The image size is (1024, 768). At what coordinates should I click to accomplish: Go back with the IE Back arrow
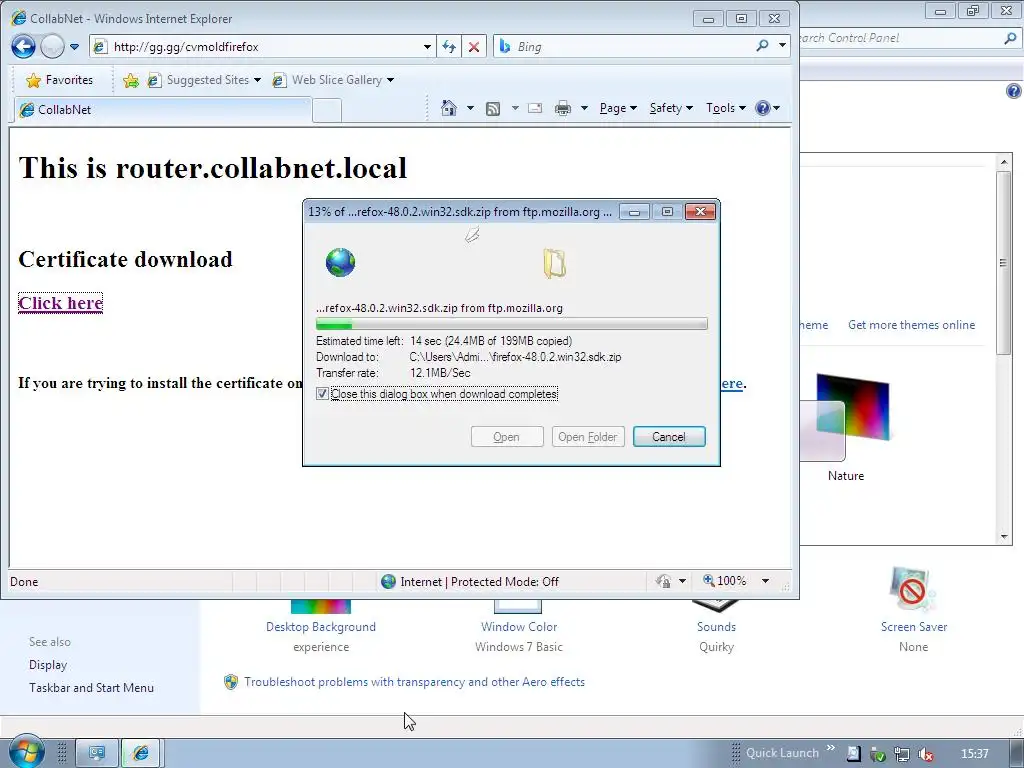point(24,46)
